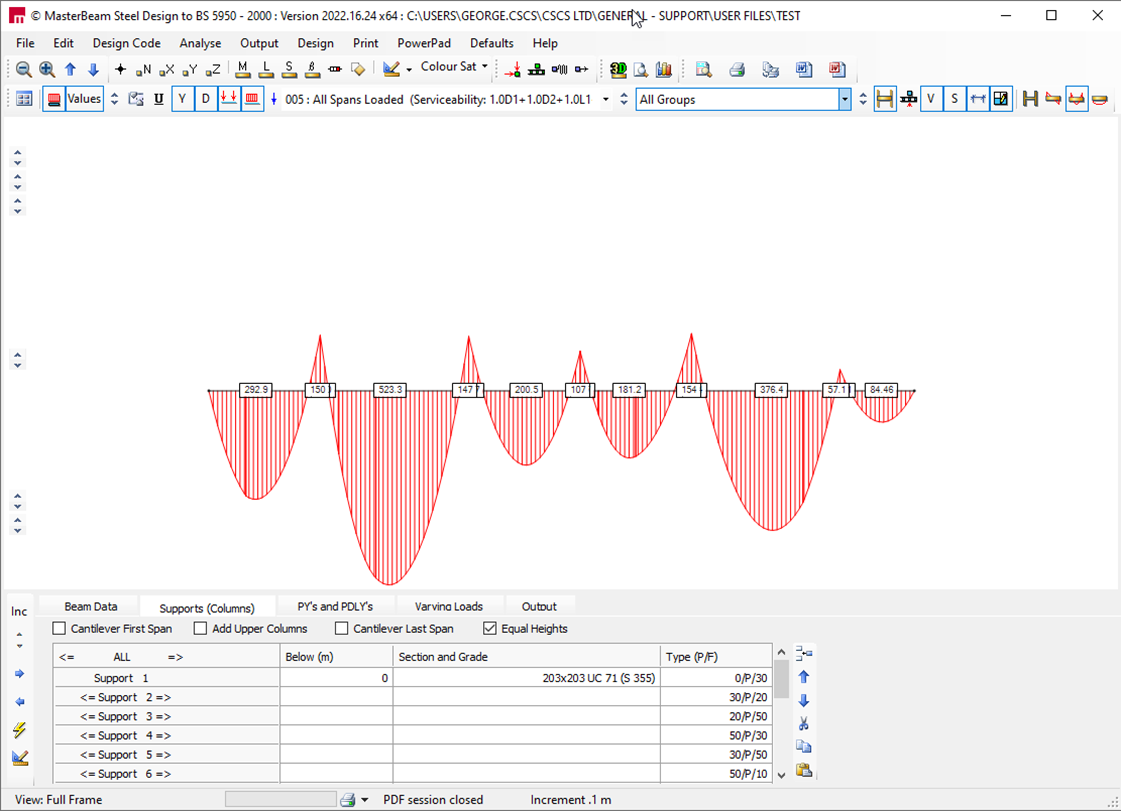Expand the load case dropdown arrow
Image resolution: width=1121 pixels, height=811 pixels.
(606, 99)
